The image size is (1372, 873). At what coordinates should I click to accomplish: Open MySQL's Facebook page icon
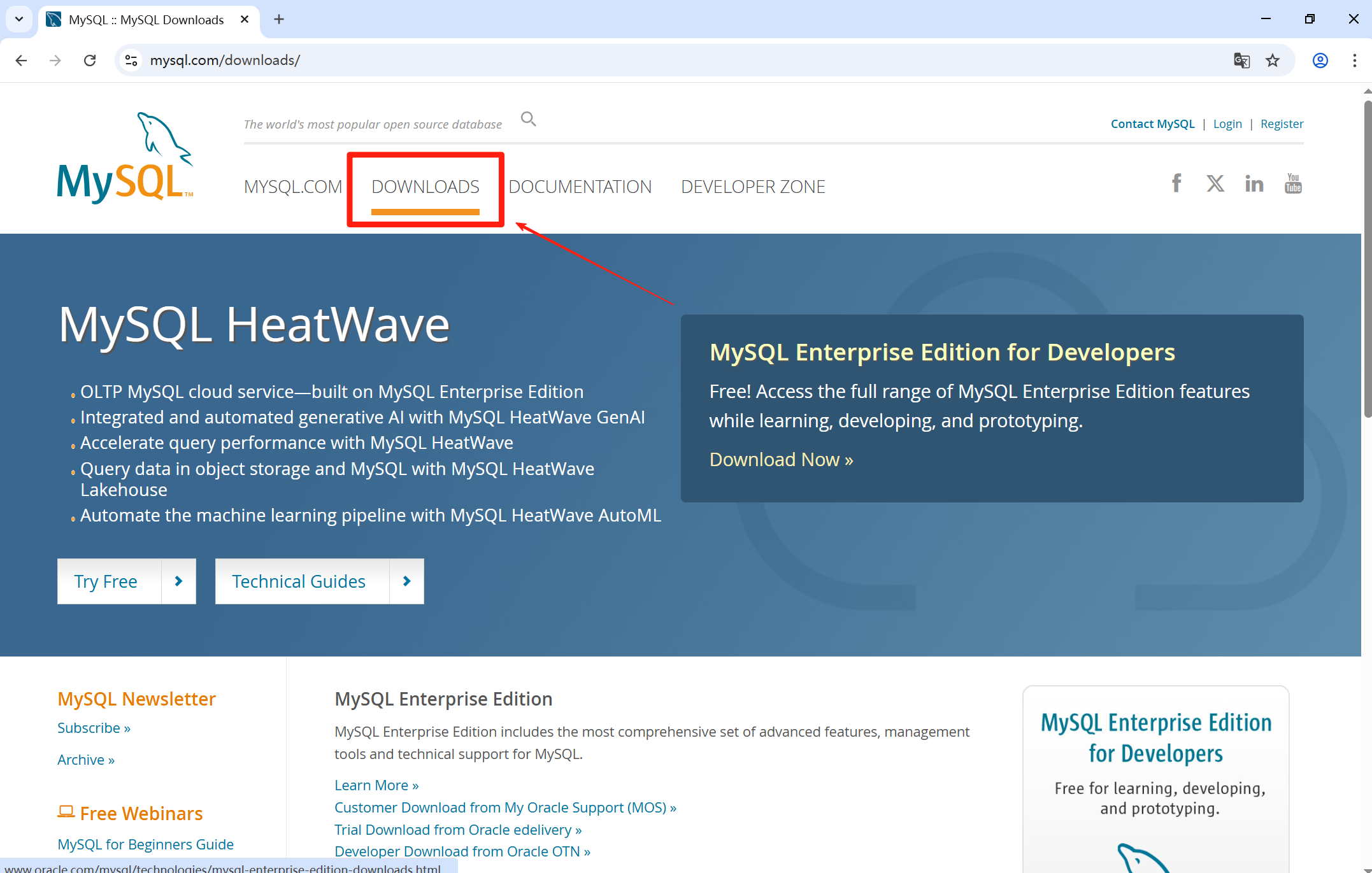pyautogui.click(x=1176, y=183)
